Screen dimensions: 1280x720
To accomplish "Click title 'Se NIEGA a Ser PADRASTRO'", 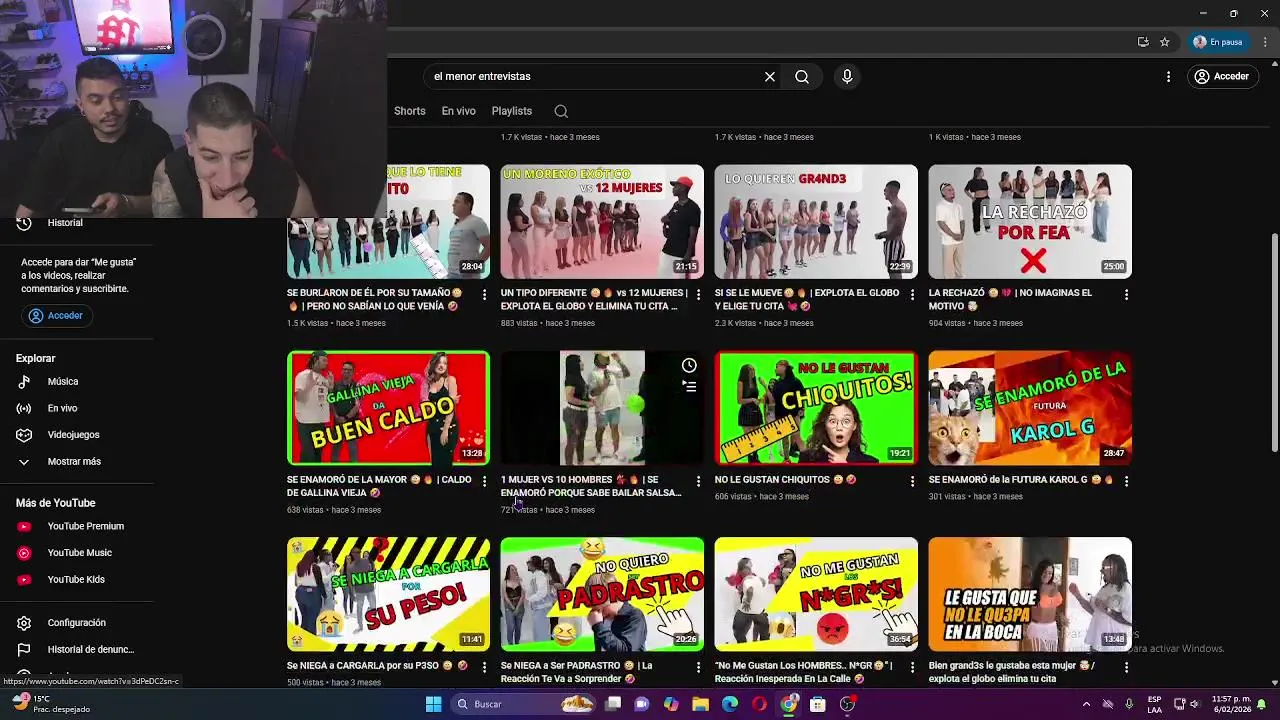I will coord(577,672).
